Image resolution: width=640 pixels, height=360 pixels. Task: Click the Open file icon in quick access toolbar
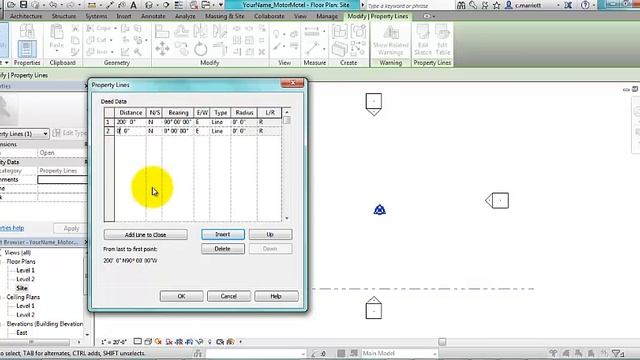[11, 5]
